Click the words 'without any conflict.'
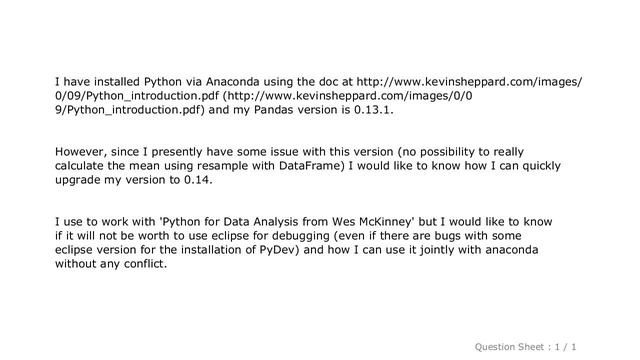Screen dimensions: 640x360 tap(111, 264)
